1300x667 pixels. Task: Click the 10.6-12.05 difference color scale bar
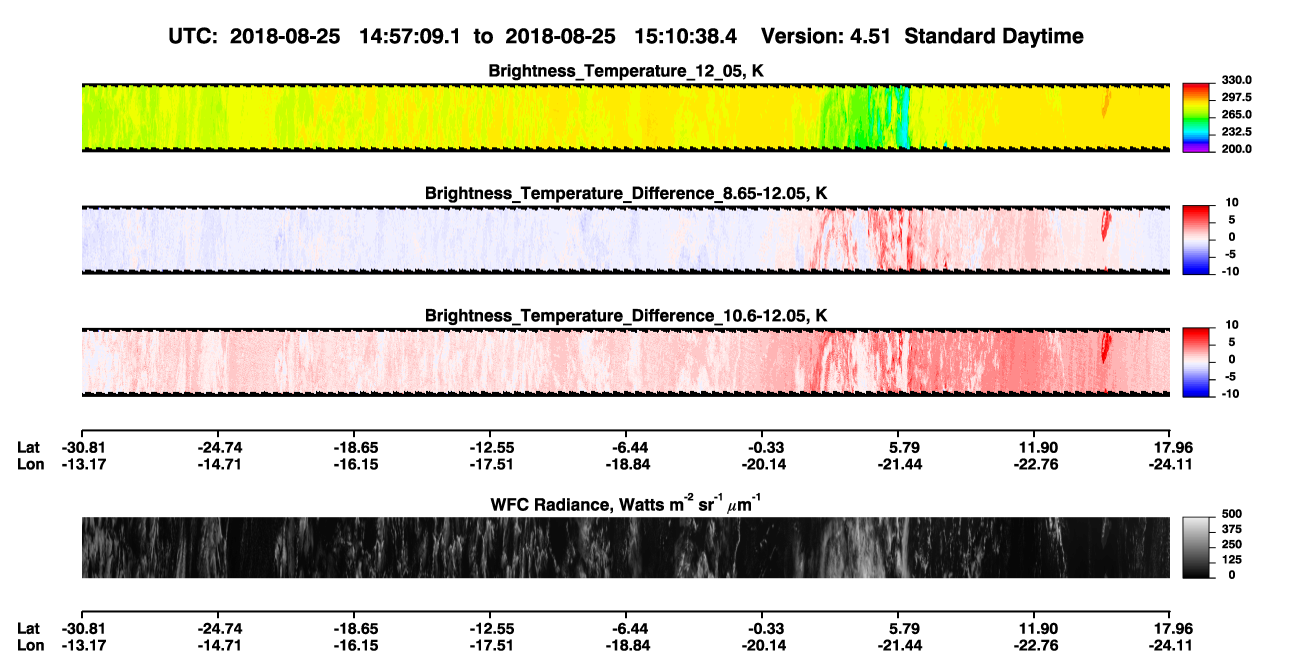point(1196,361)
